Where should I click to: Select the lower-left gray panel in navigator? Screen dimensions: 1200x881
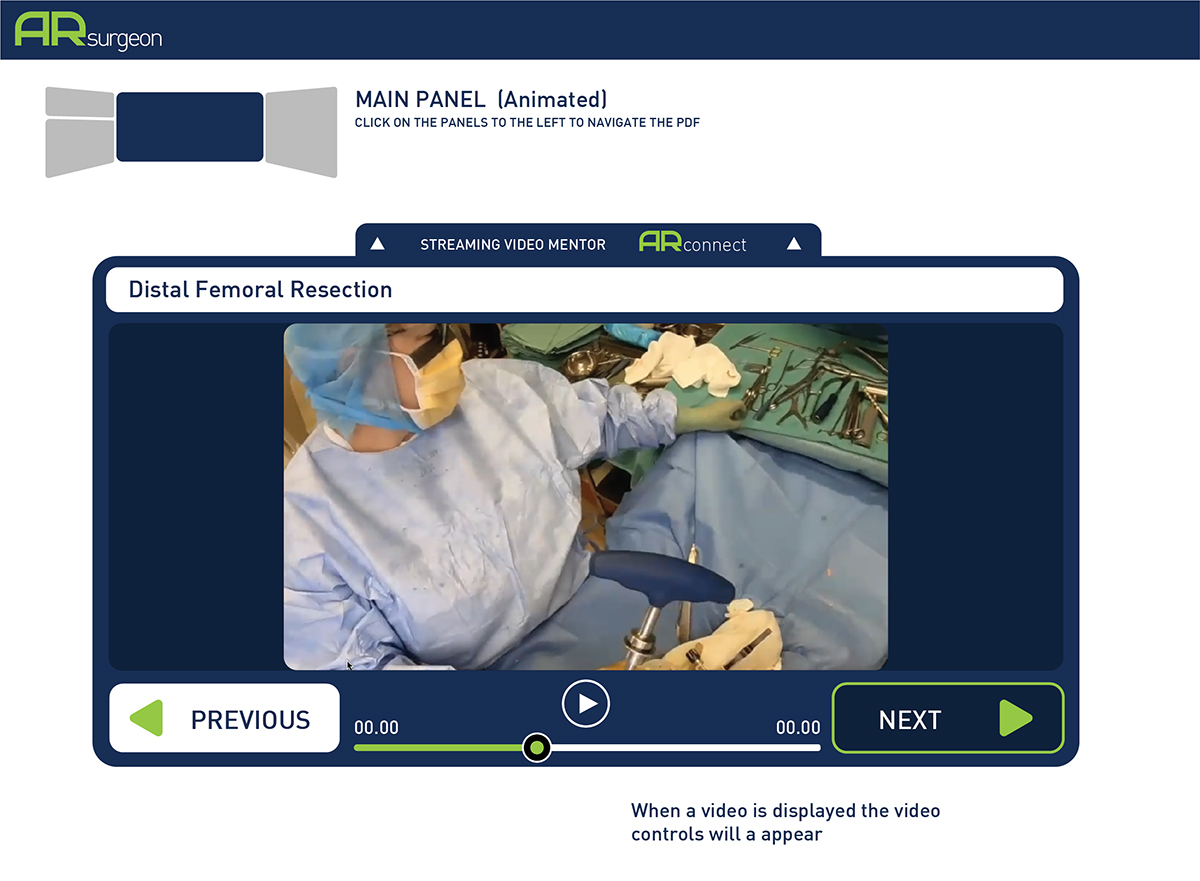click(80, 147)
